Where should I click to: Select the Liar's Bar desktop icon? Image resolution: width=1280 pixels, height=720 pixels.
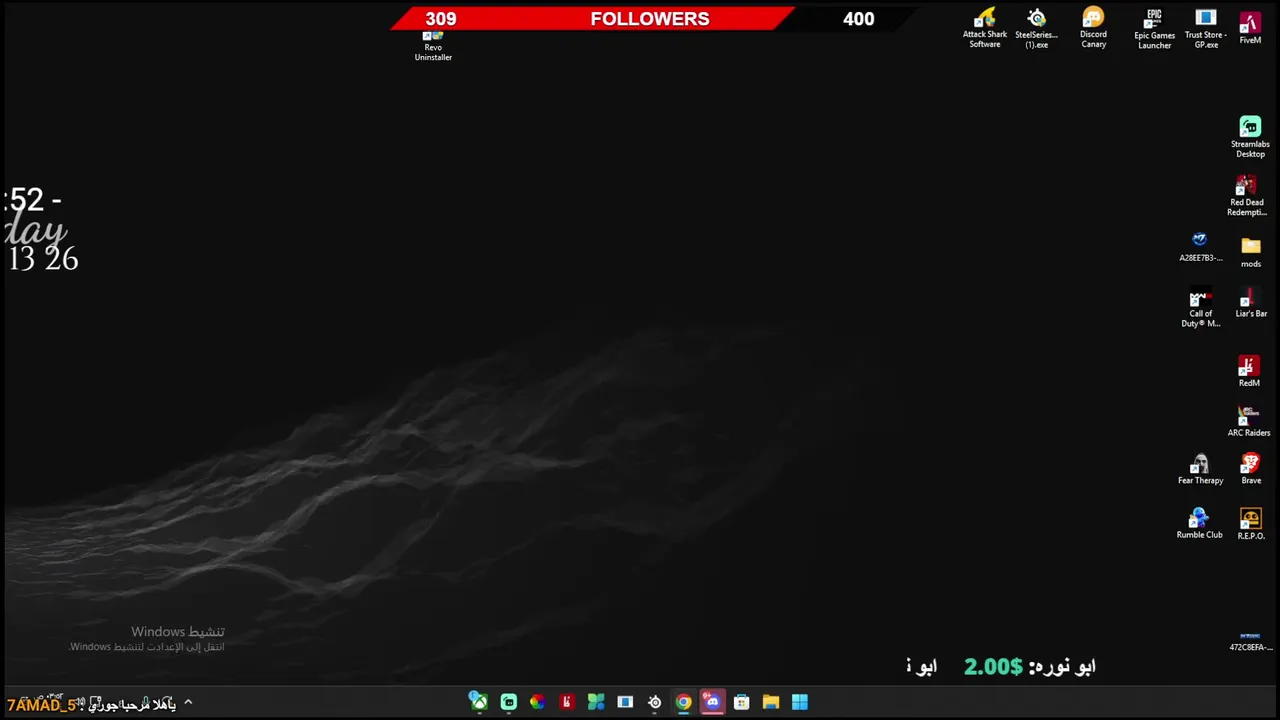[x=1251, y=304]
